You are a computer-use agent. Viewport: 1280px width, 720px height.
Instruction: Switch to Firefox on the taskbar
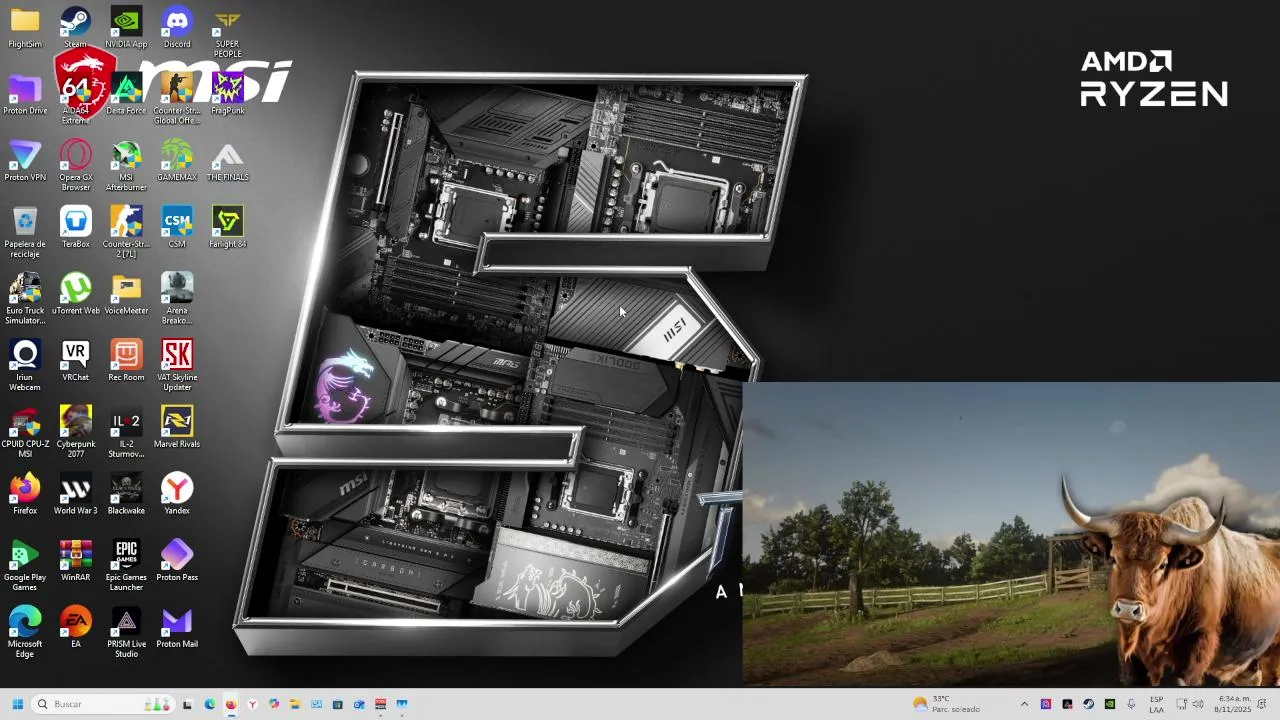click(x=231, y=704)
